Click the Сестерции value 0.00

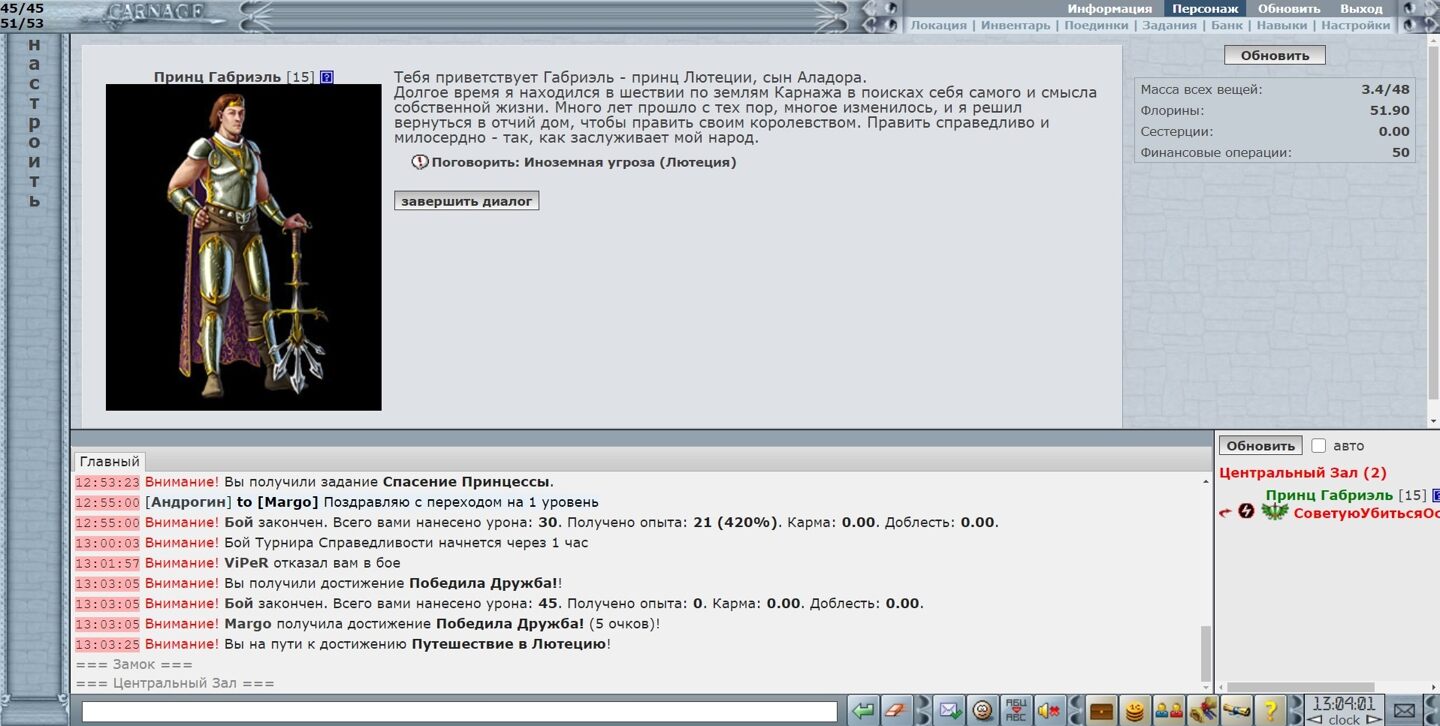[1394, 132]
